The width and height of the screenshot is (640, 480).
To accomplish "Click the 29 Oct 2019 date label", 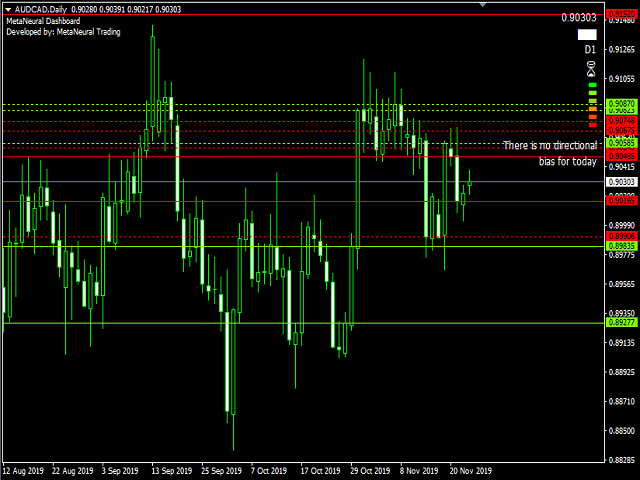I will tap(370, 471).
